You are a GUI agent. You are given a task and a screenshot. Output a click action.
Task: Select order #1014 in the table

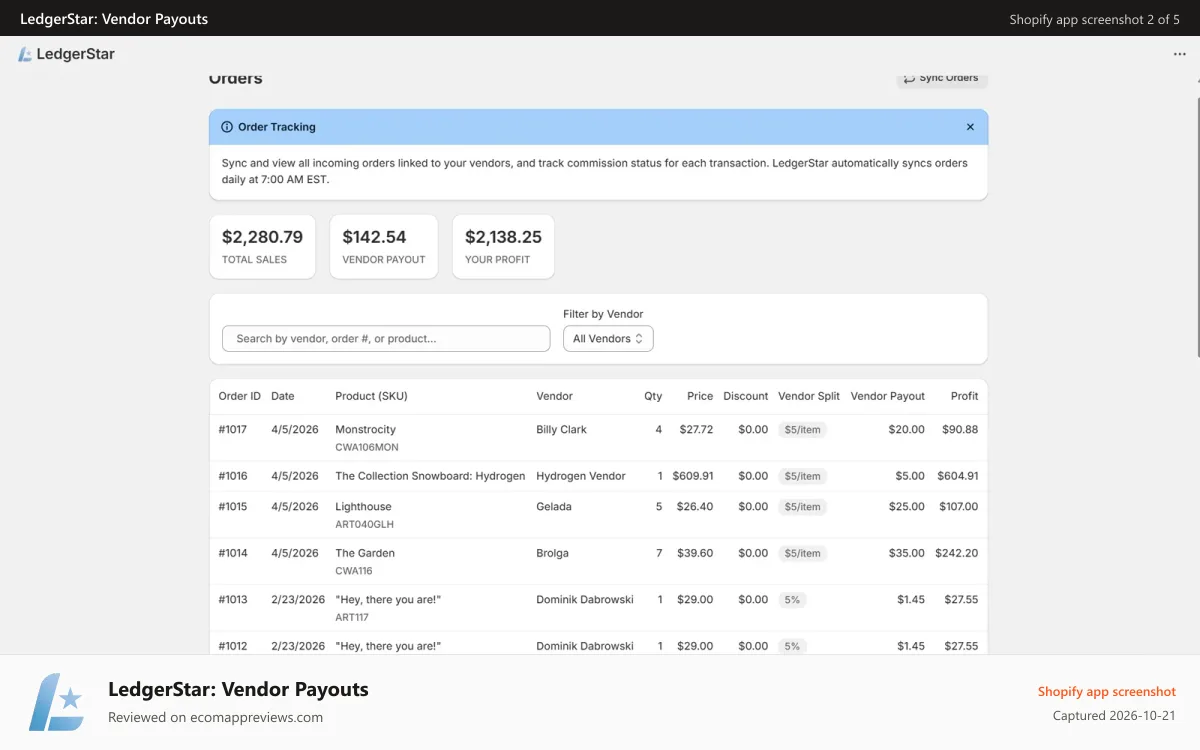pyautogui.click(x=598, y=561)
